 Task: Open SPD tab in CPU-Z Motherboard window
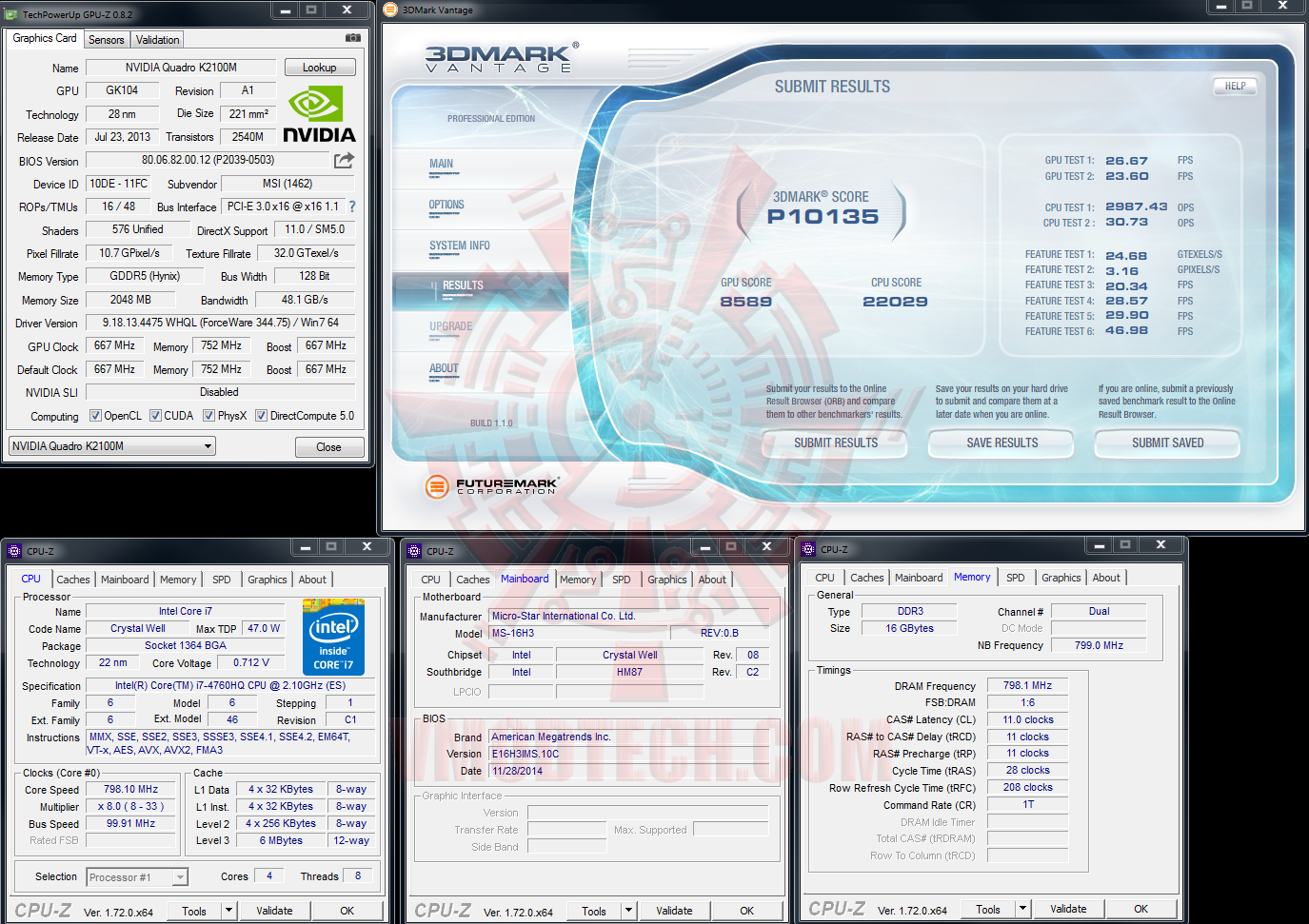pos(622,580)
